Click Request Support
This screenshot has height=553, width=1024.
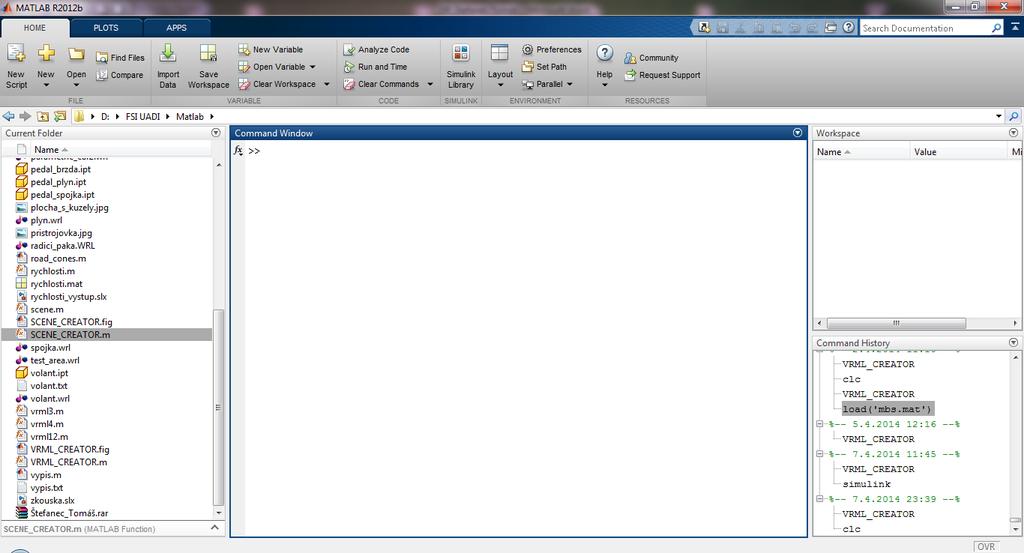pos(662,75)
